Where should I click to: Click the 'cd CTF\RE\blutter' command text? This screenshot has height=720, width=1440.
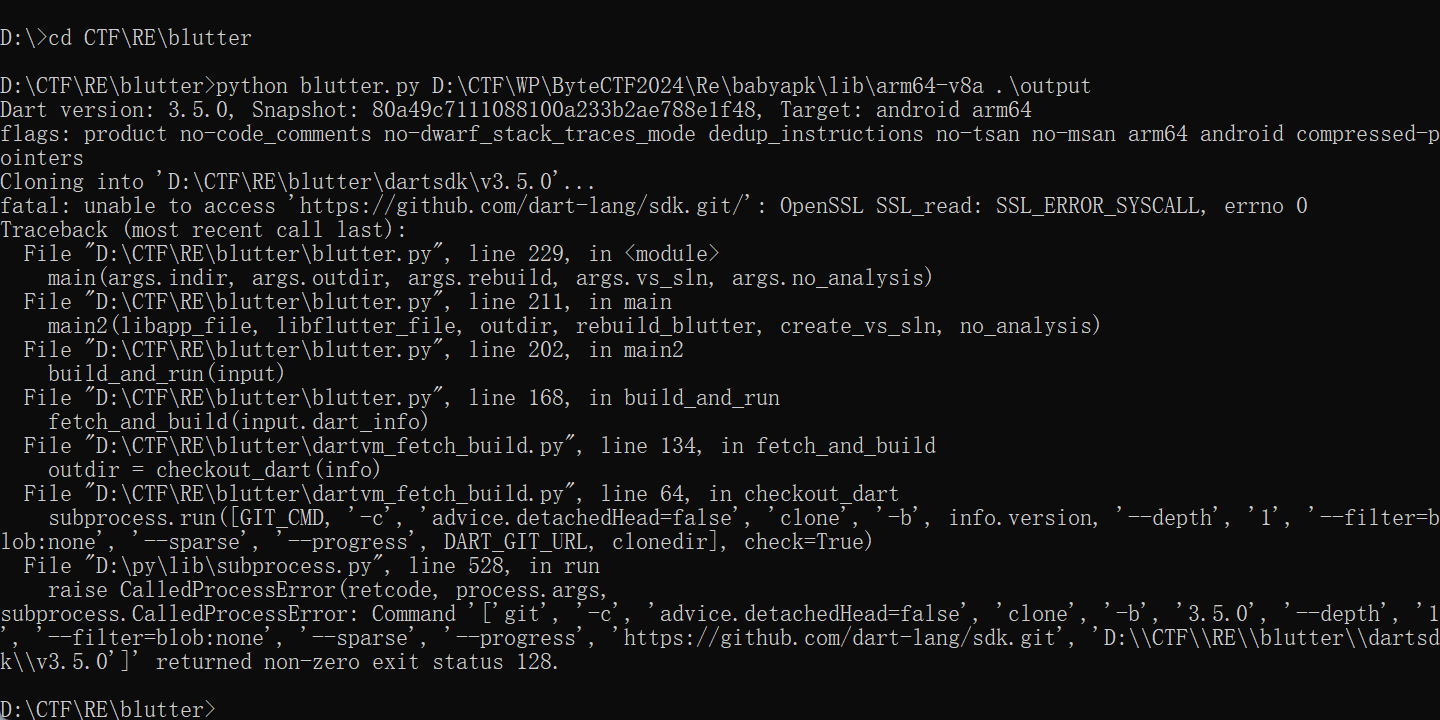[x=150, y=38]
